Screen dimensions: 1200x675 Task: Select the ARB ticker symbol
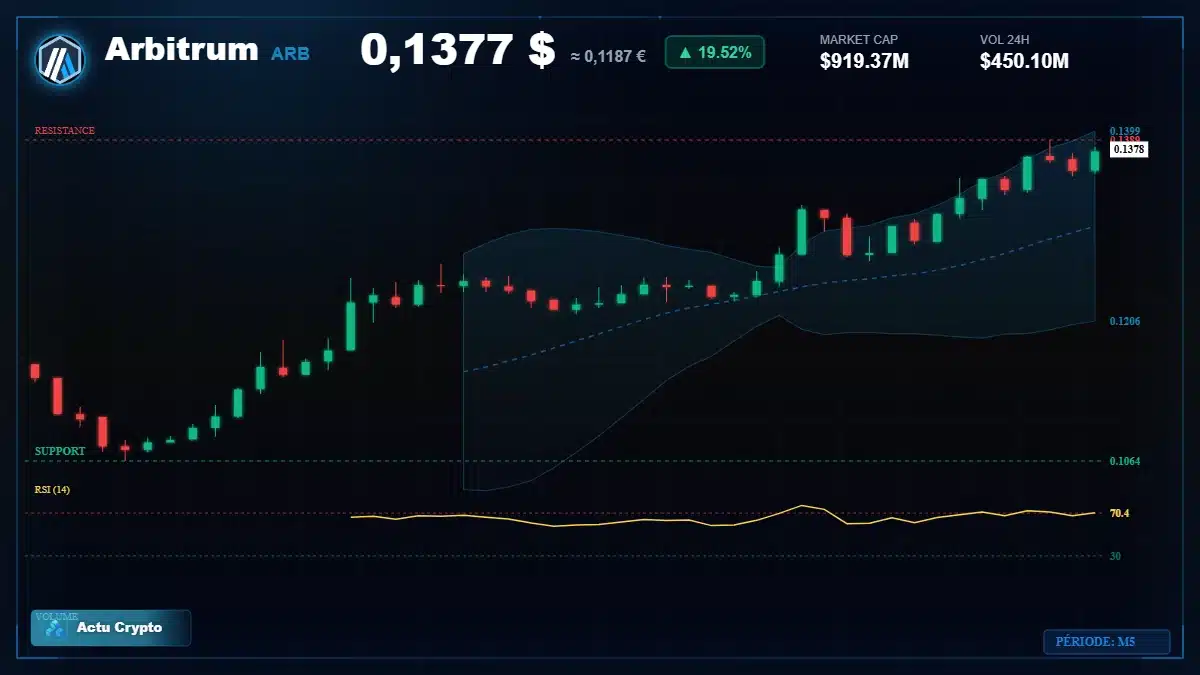coord(290,54)
